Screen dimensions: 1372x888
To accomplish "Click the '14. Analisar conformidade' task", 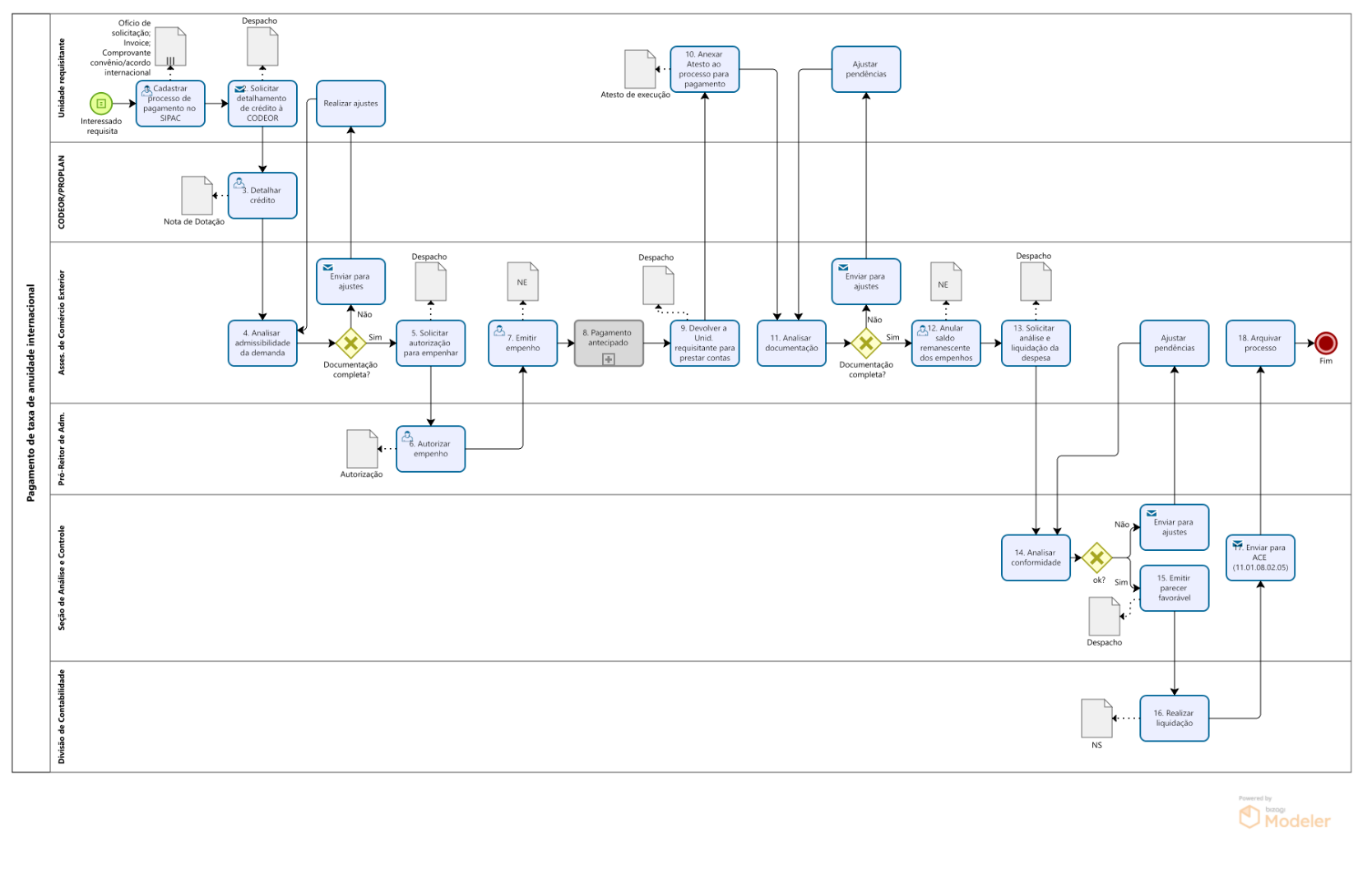I will (x=1036, y=557).
